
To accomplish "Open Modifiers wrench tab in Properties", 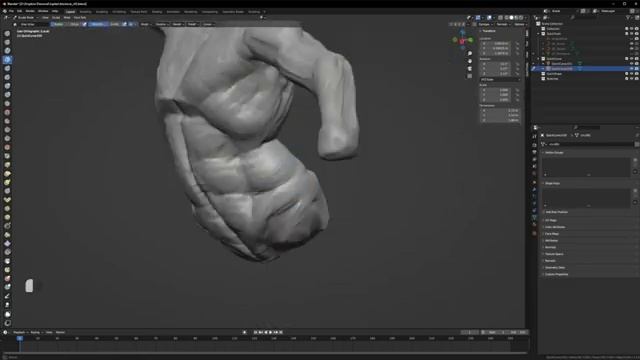I will [x=534, y=189].
